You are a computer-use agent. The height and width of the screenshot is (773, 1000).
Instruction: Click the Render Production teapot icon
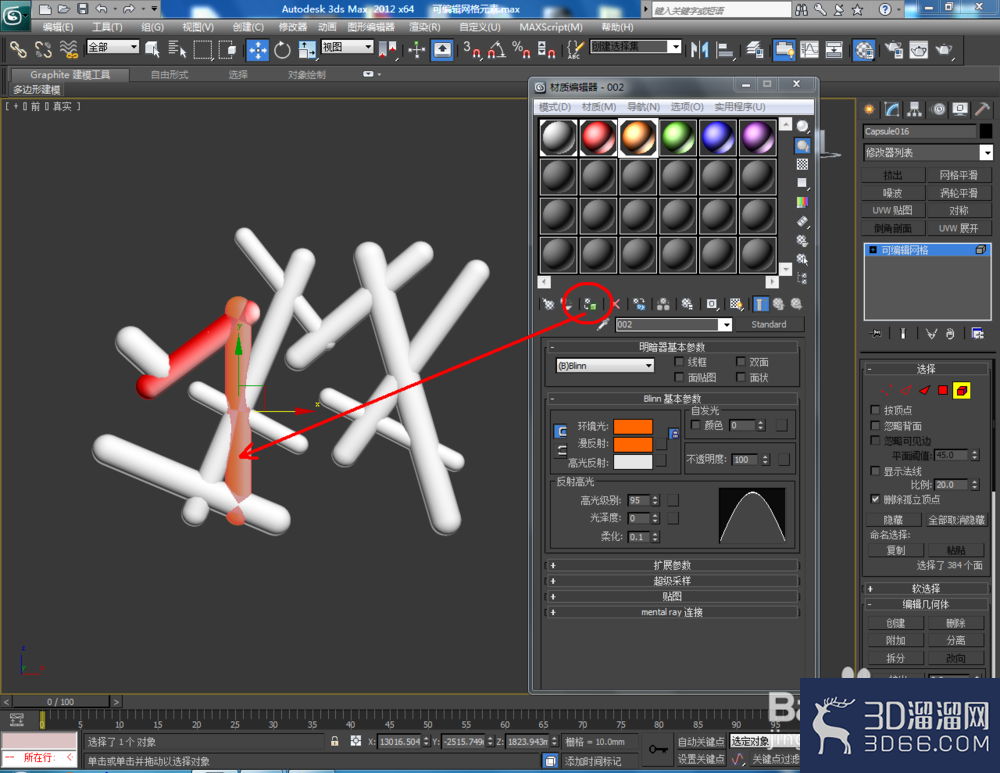click(x=944, y=50)
